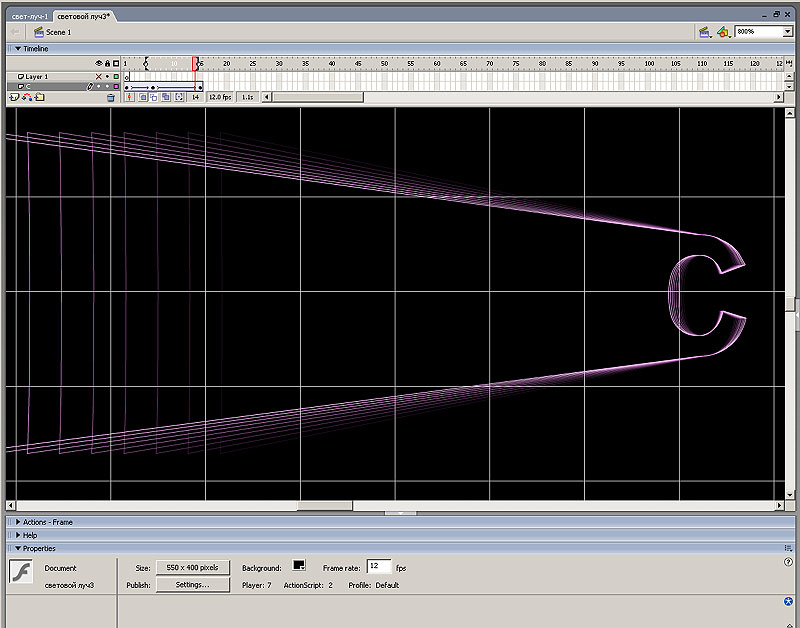Open Properties panel help icon
800x628 pixels.
point(789,563)
